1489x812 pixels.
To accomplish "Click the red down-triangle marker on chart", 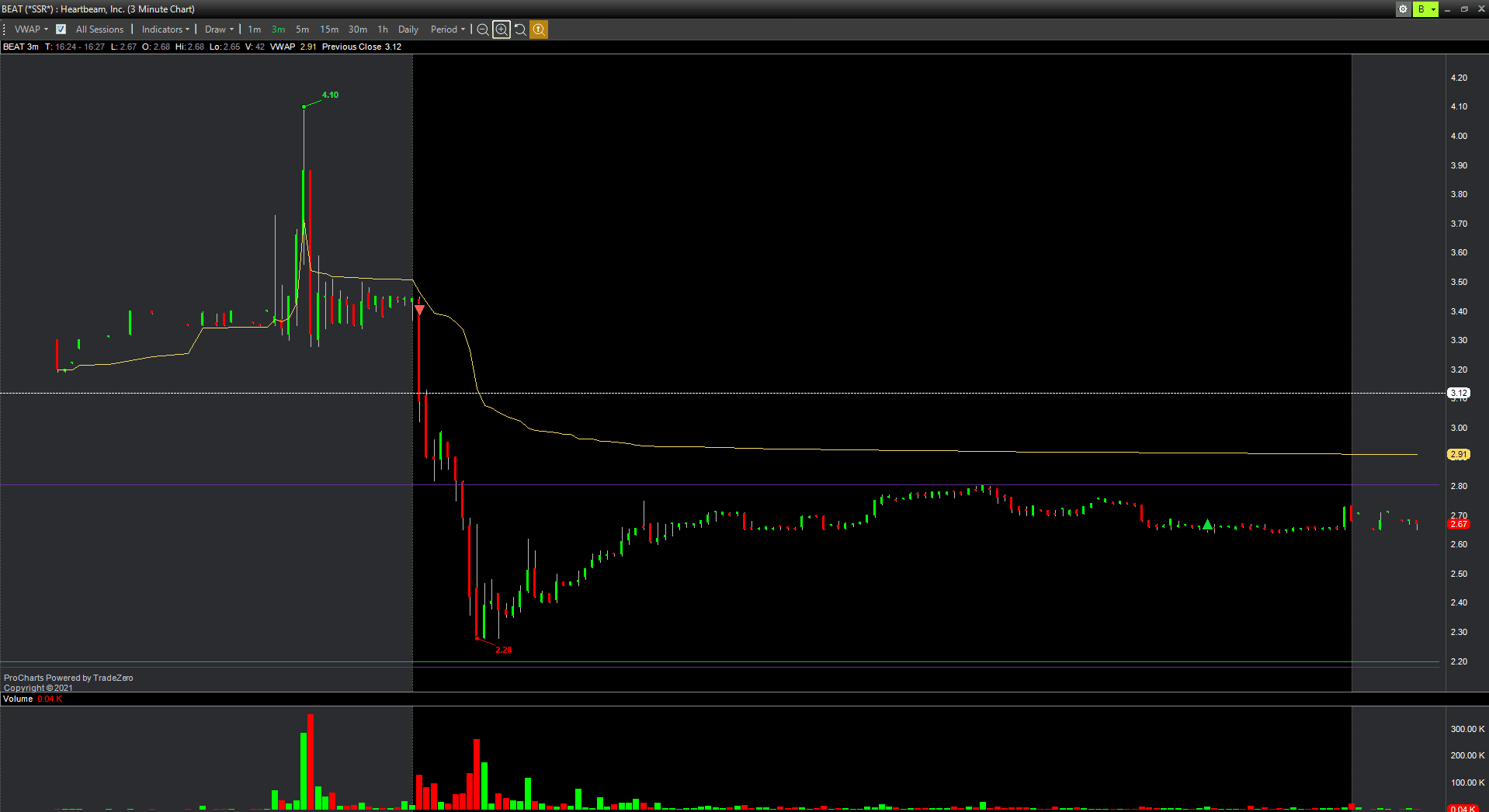I will [x=419, y=310].
